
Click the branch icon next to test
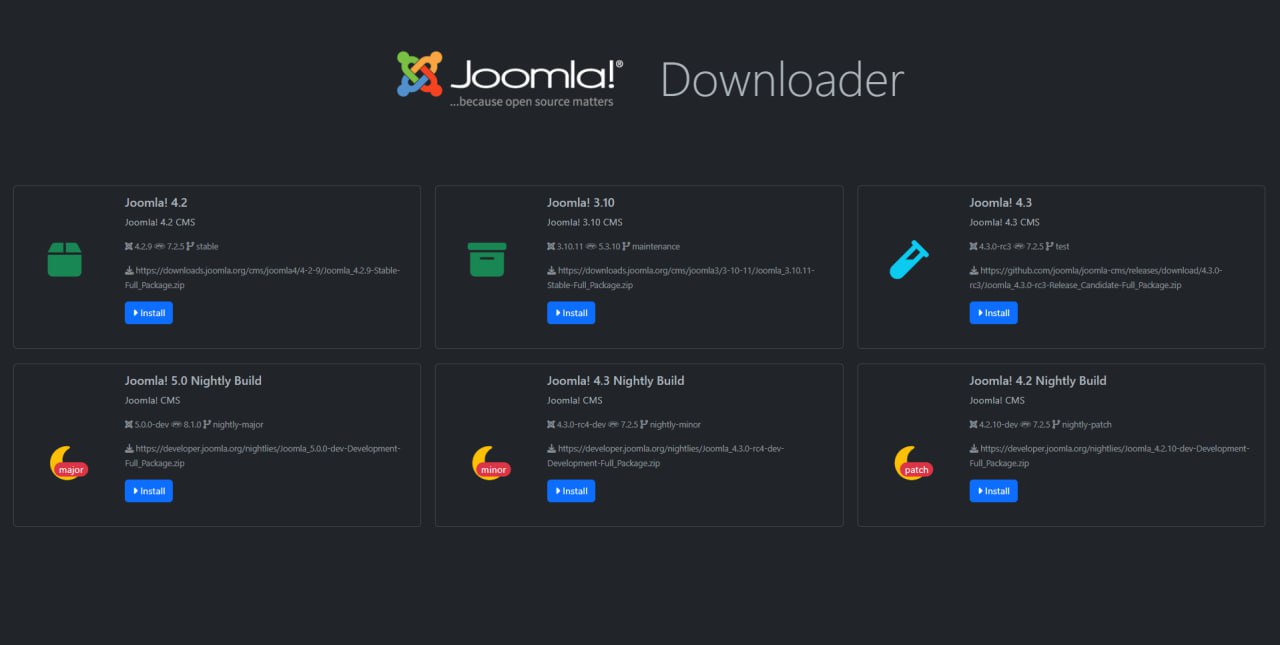click(1050, 246)
